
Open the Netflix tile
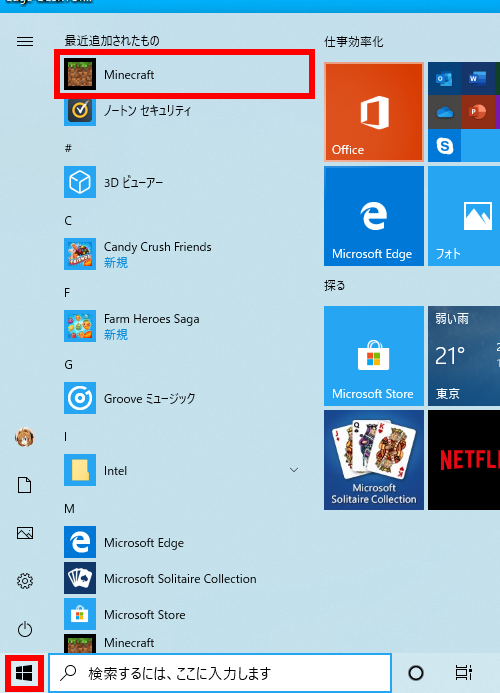click(x=464, y=460)
